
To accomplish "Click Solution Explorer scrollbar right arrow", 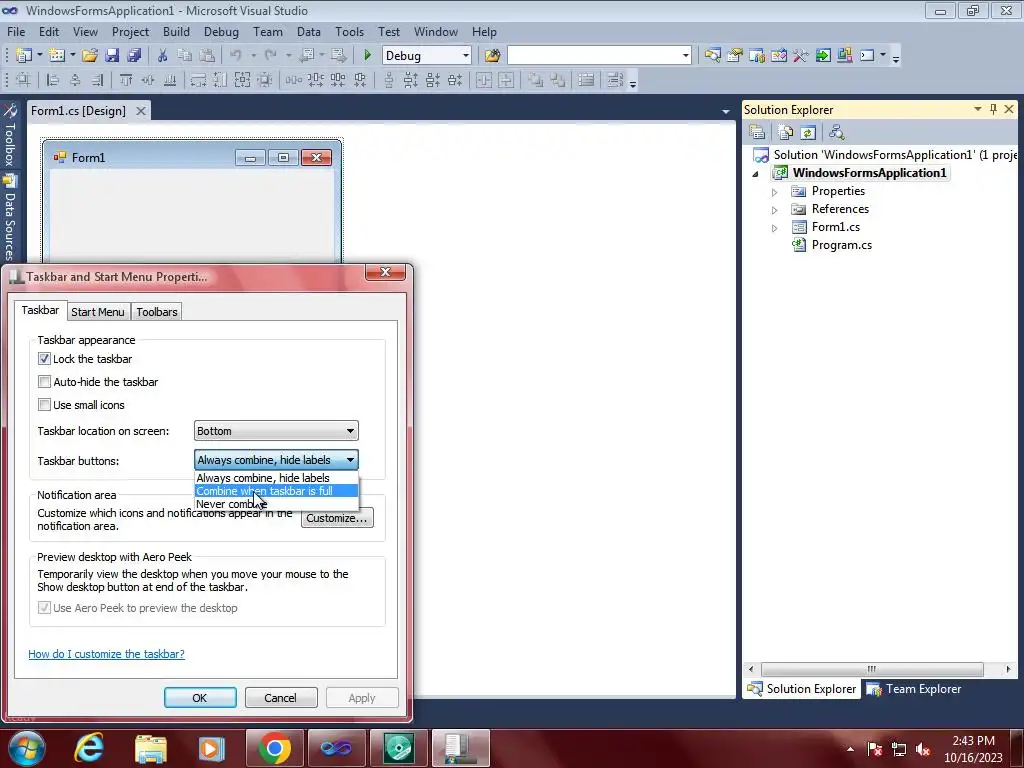I will [x=1008, y=669].
